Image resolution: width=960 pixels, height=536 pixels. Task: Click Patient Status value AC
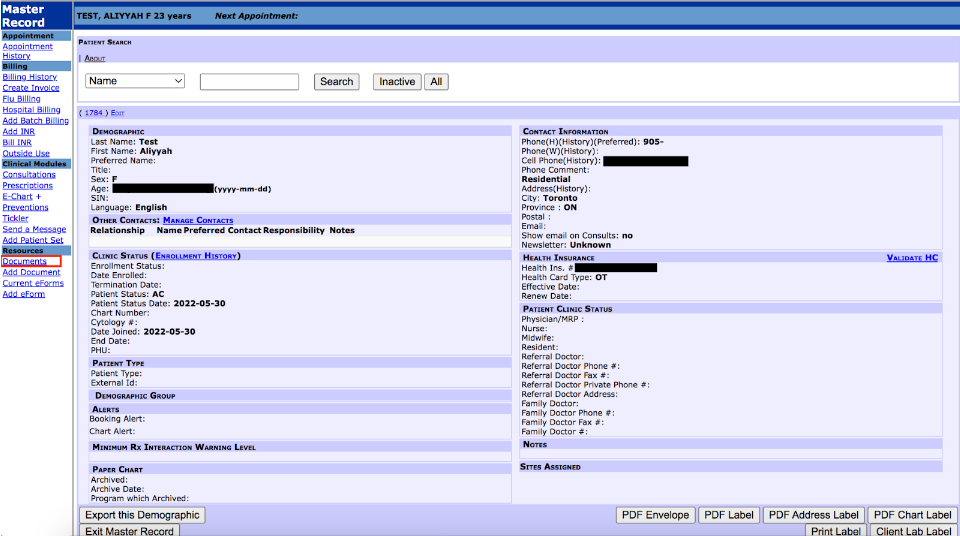158,294
